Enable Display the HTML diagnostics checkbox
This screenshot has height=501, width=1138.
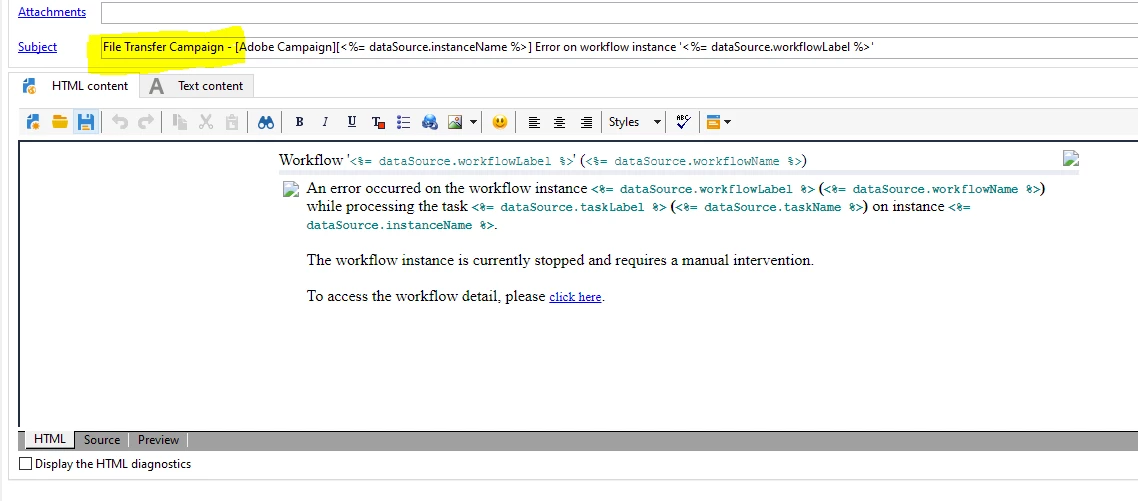point(25,463)
